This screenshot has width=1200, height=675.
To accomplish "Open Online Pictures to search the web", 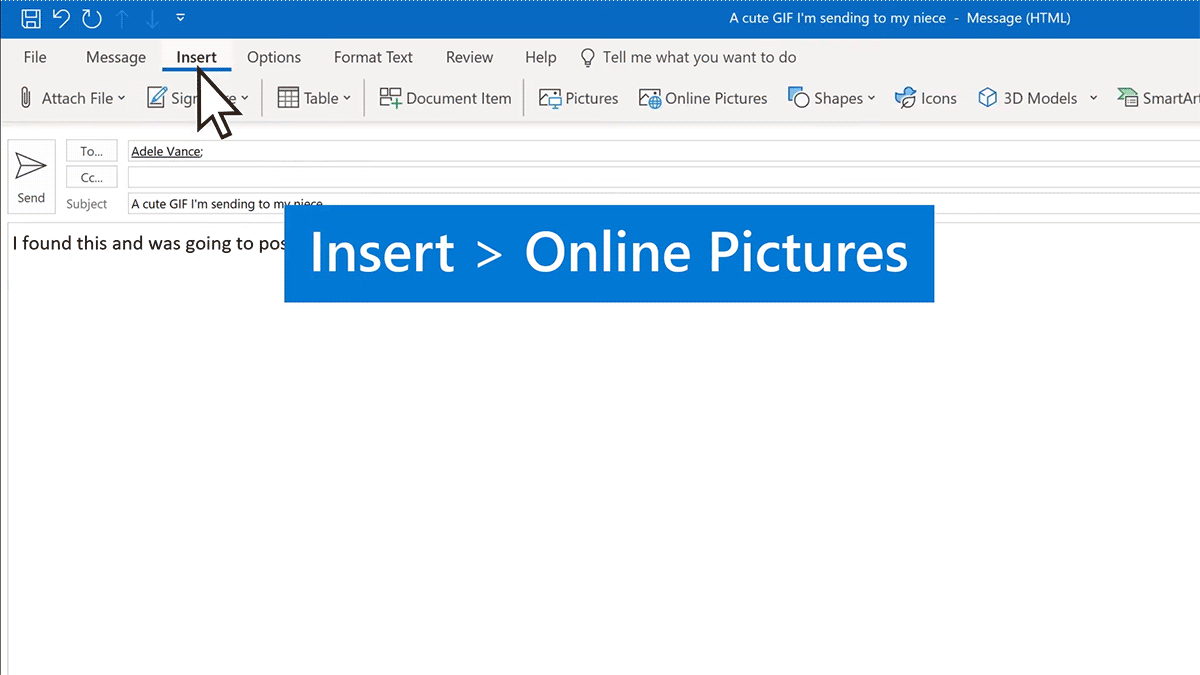I will [x=703, y=98].
